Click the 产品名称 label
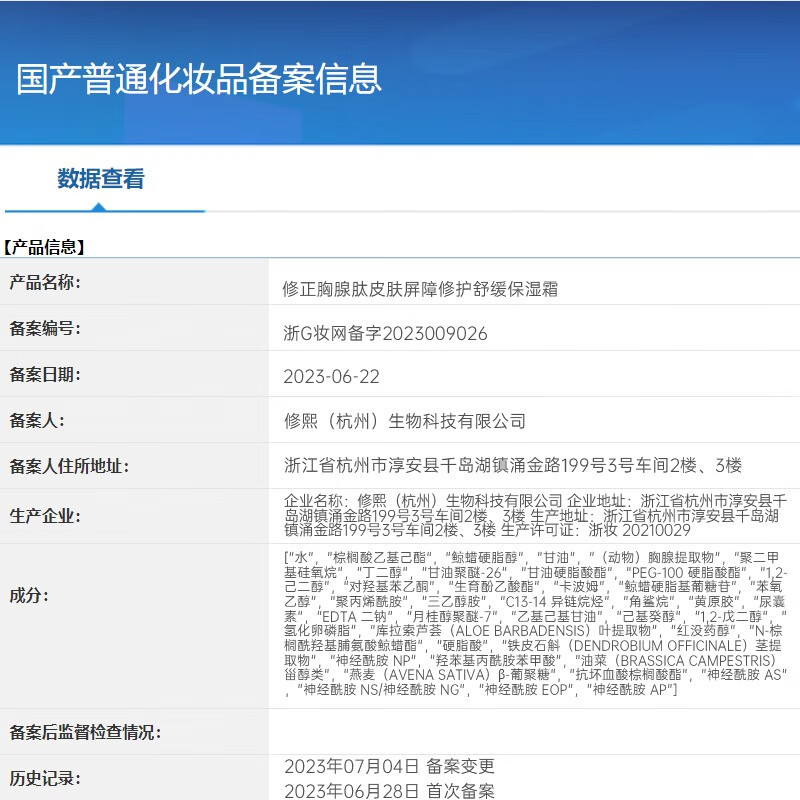 [45, 282]
